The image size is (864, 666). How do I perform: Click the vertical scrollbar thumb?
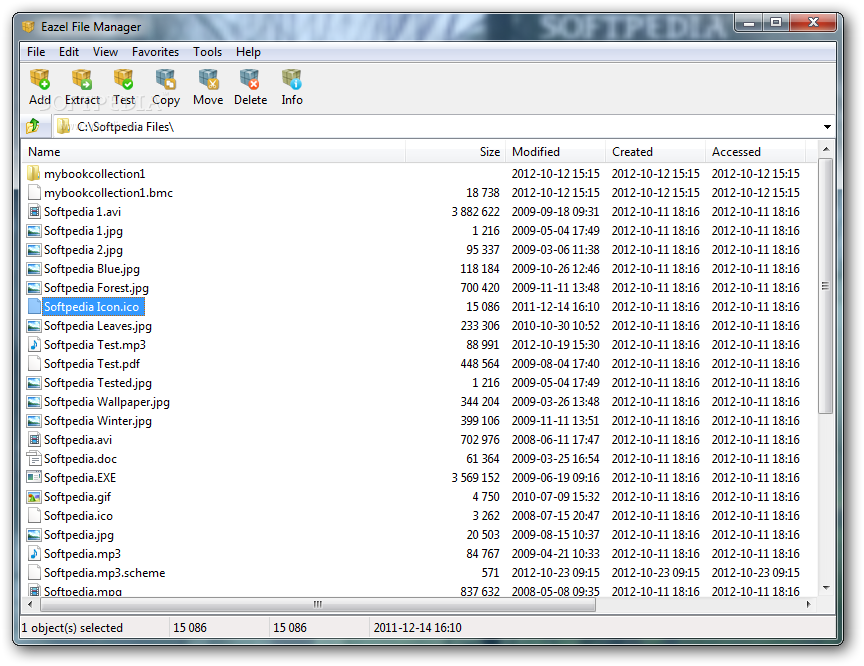click(x=825, y=286)
